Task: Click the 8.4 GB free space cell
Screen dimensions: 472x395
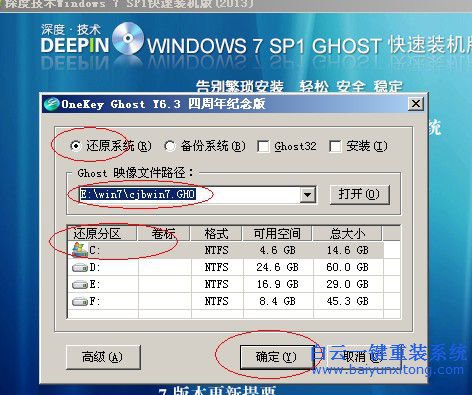Action: tap(277, 301)
